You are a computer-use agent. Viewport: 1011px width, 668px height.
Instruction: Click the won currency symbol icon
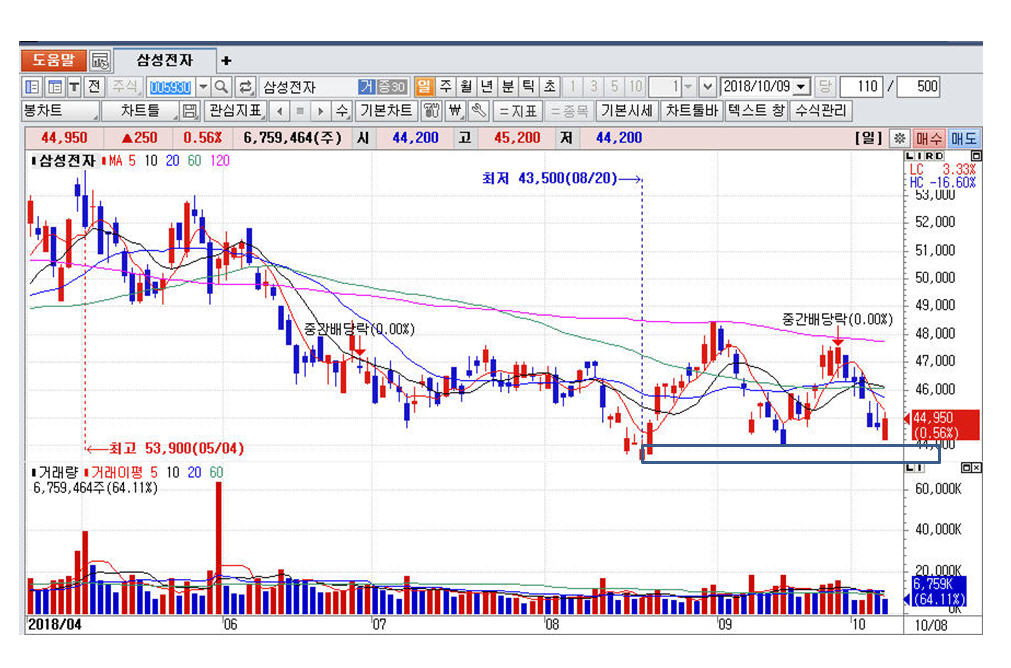(x=456, y=111)
